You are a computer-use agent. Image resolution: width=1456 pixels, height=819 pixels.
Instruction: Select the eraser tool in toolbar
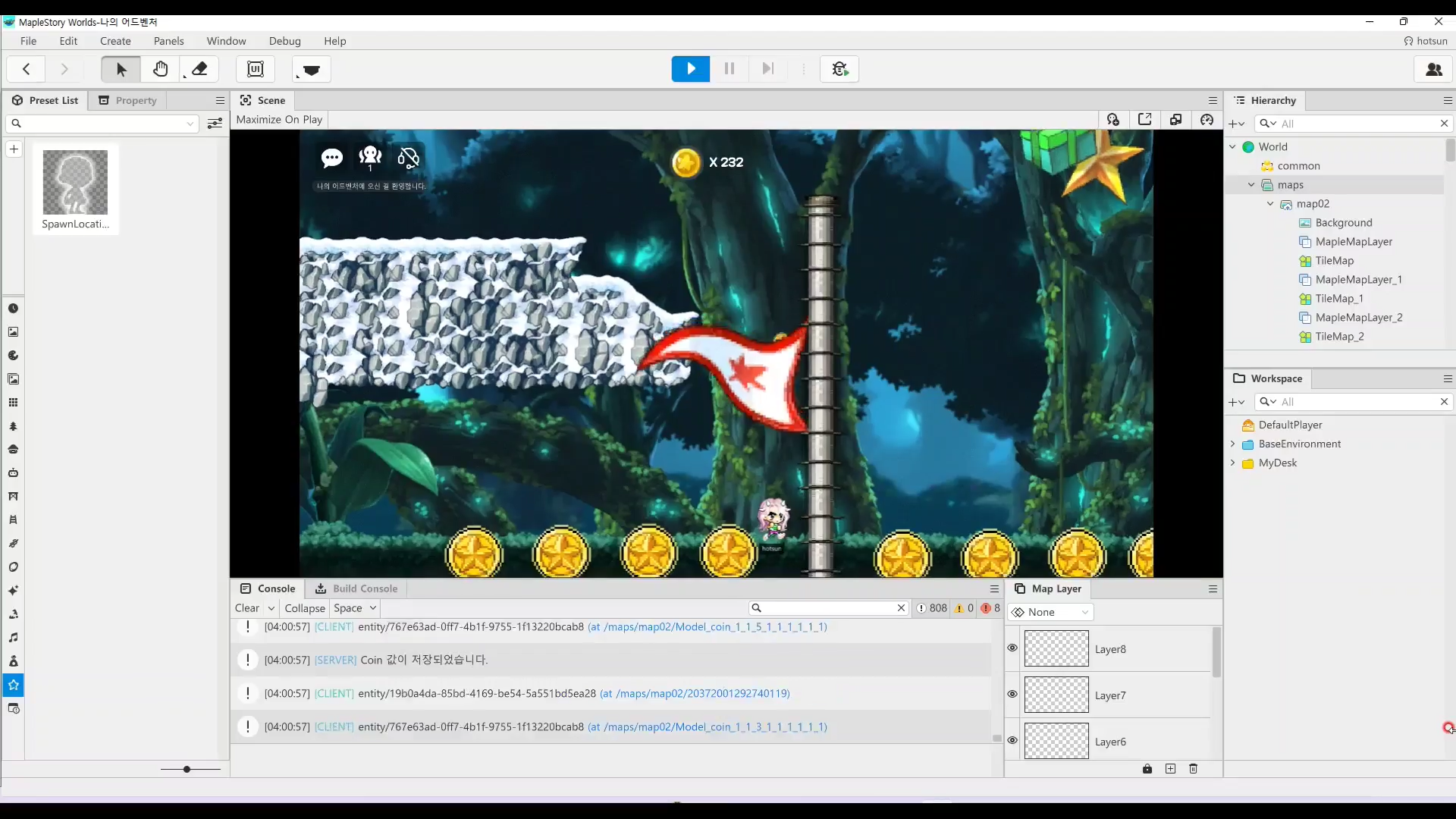[199, 69]
